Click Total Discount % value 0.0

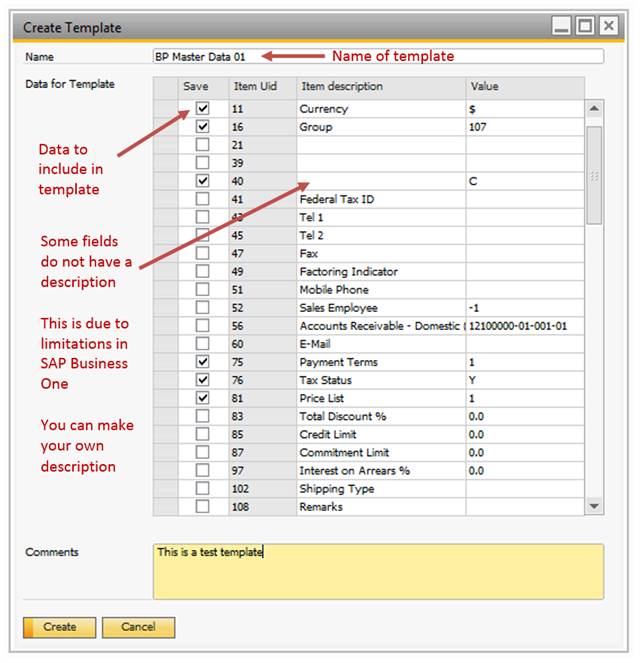tap(525, 416)
